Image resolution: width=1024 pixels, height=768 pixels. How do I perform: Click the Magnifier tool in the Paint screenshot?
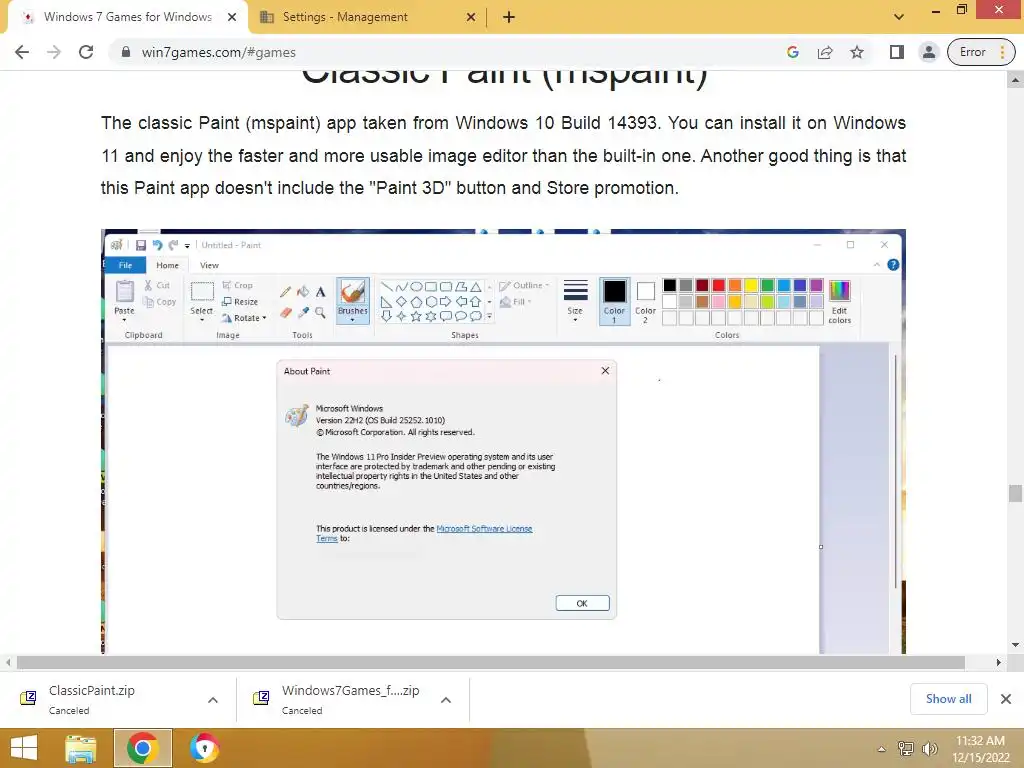[x=320, y=313]
